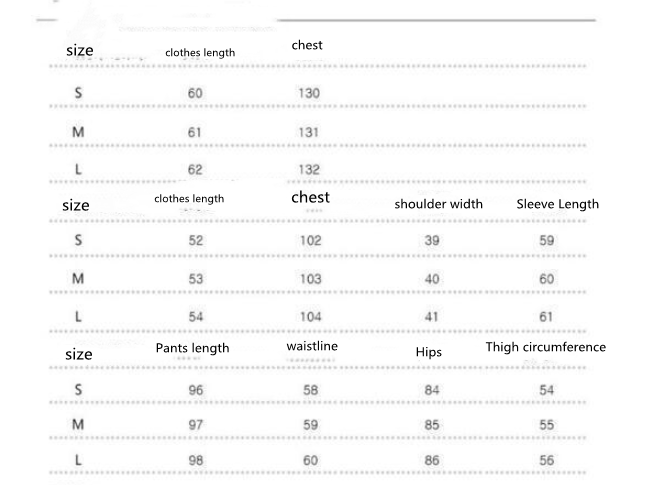Click hips measurement 86
Image resolution: width=655 pixels, height=485 pixels.
pos(432,460)
